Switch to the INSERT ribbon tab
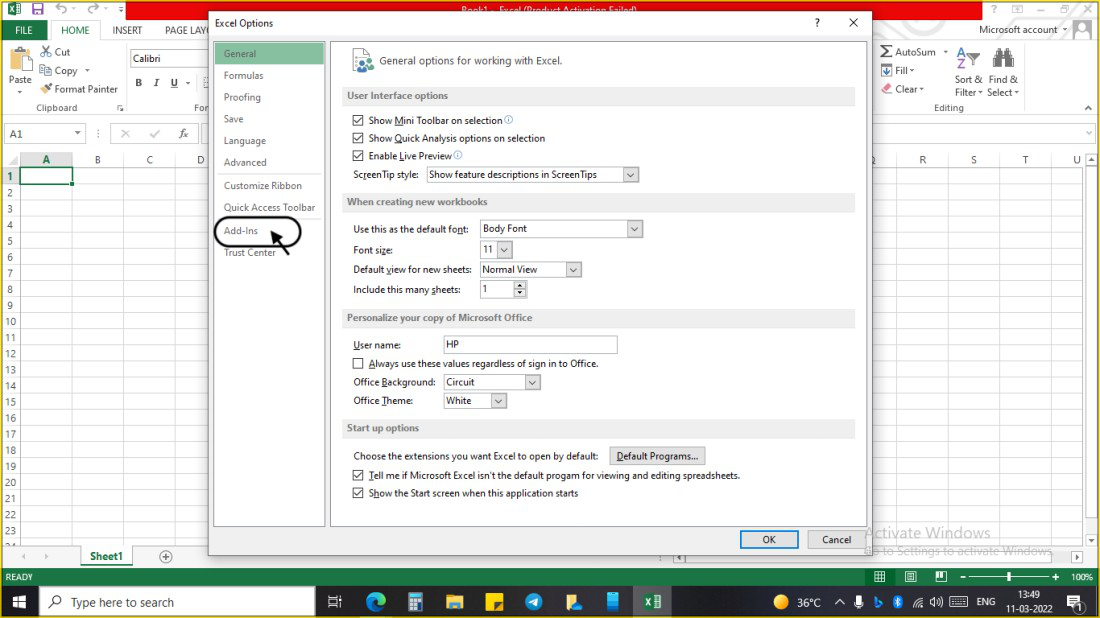Screen dimensions: 1100x618 coord(127,30)
